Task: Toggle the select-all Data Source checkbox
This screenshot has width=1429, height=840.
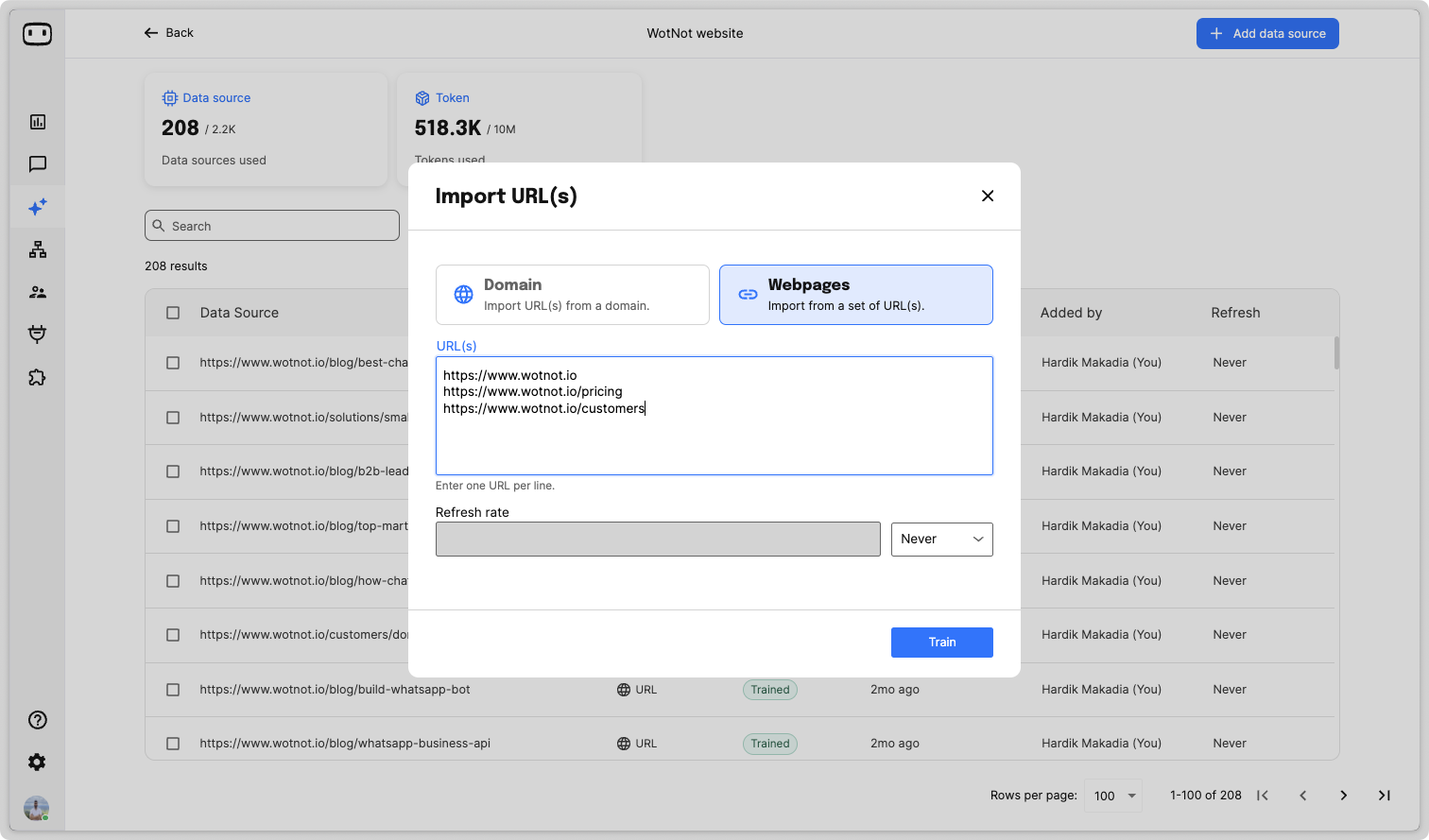Action: tap(173, 313)
